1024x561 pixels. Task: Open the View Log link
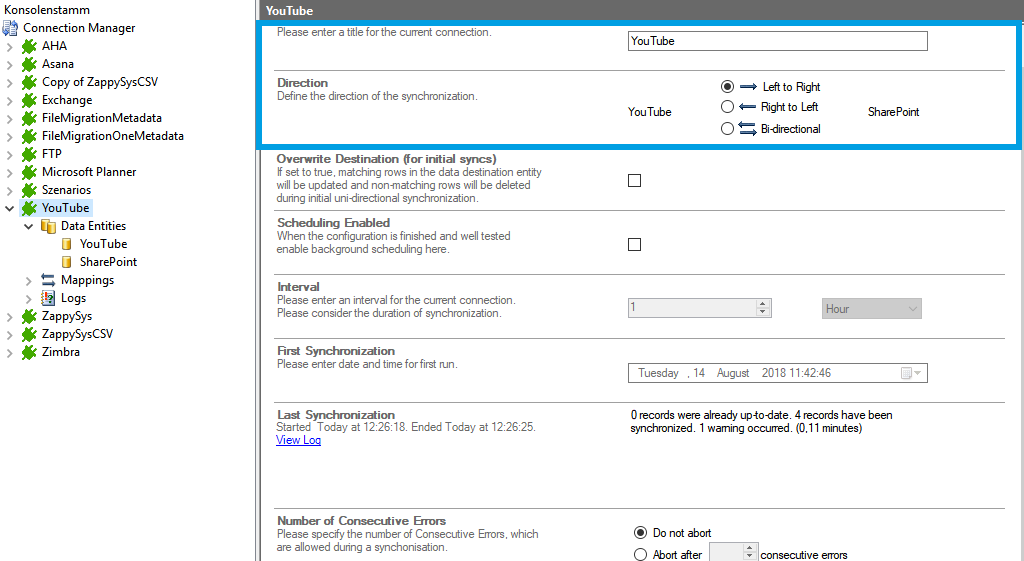click(x=298, y=440)
